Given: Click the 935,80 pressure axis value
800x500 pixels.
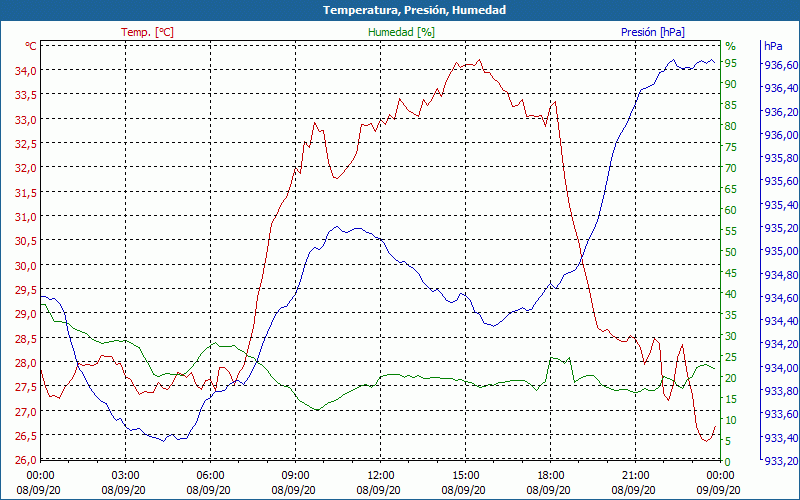Looking at the screenshot, I should (781, 159).
